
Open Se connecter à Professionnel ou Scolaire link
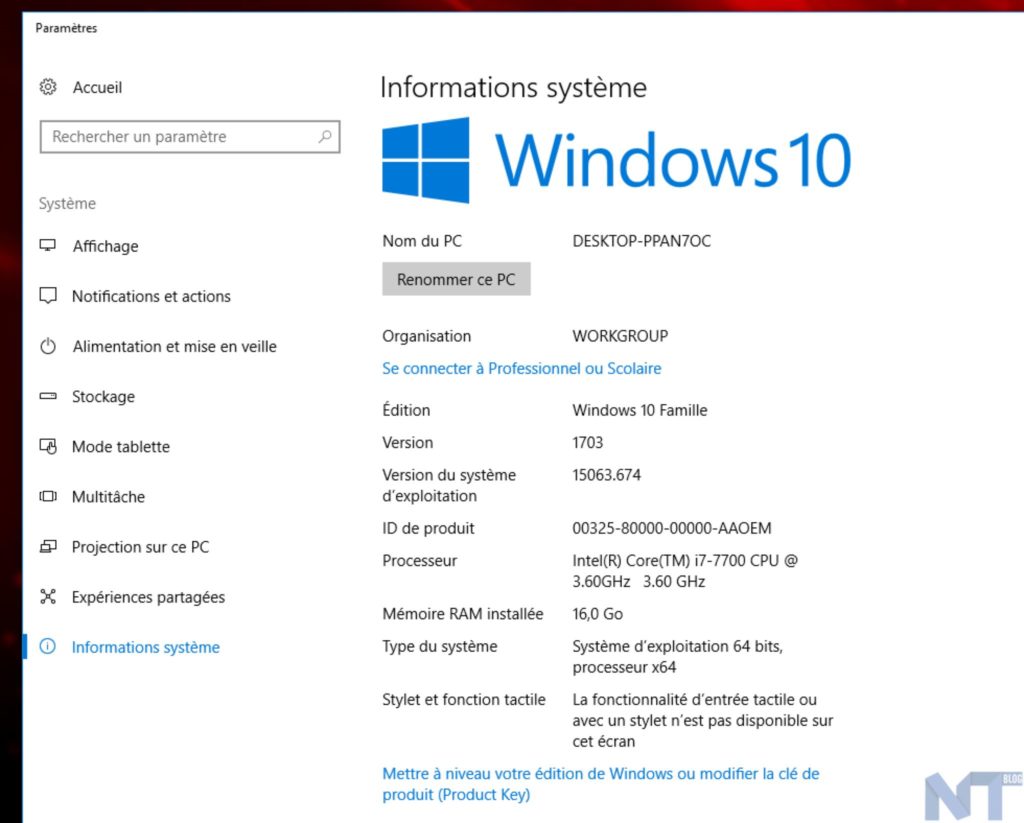522,368
